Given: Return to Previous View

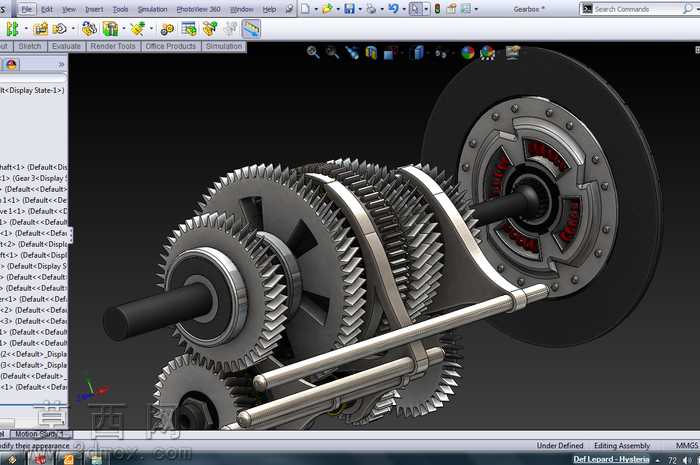Looking at the screenshot, I should point(352,53).
